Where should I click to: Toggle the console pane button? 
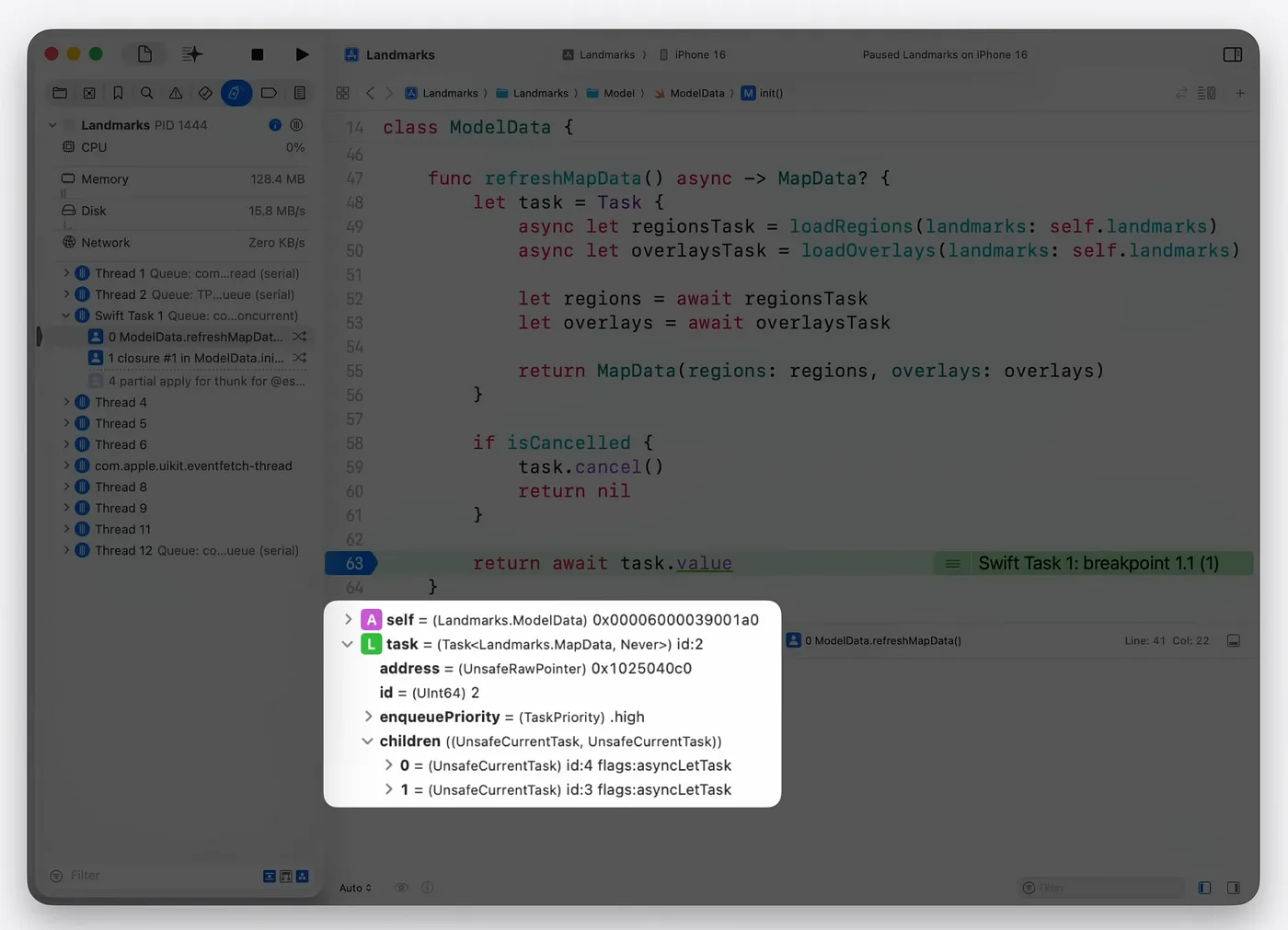pyautogui.click(x=1234, y=888)
